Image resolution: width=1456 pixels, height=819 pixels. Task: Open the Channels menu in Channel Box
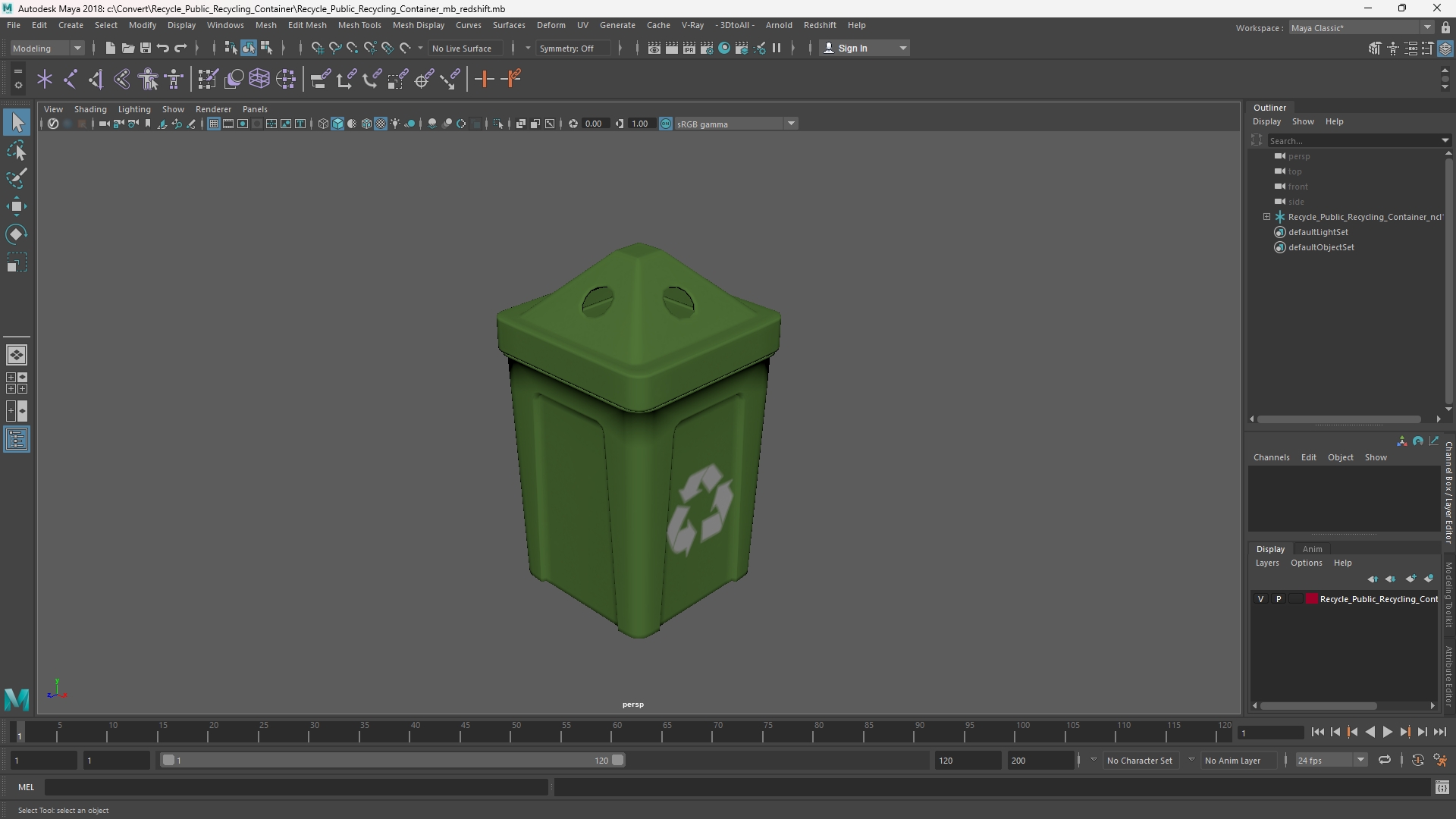coord(1271,457)
